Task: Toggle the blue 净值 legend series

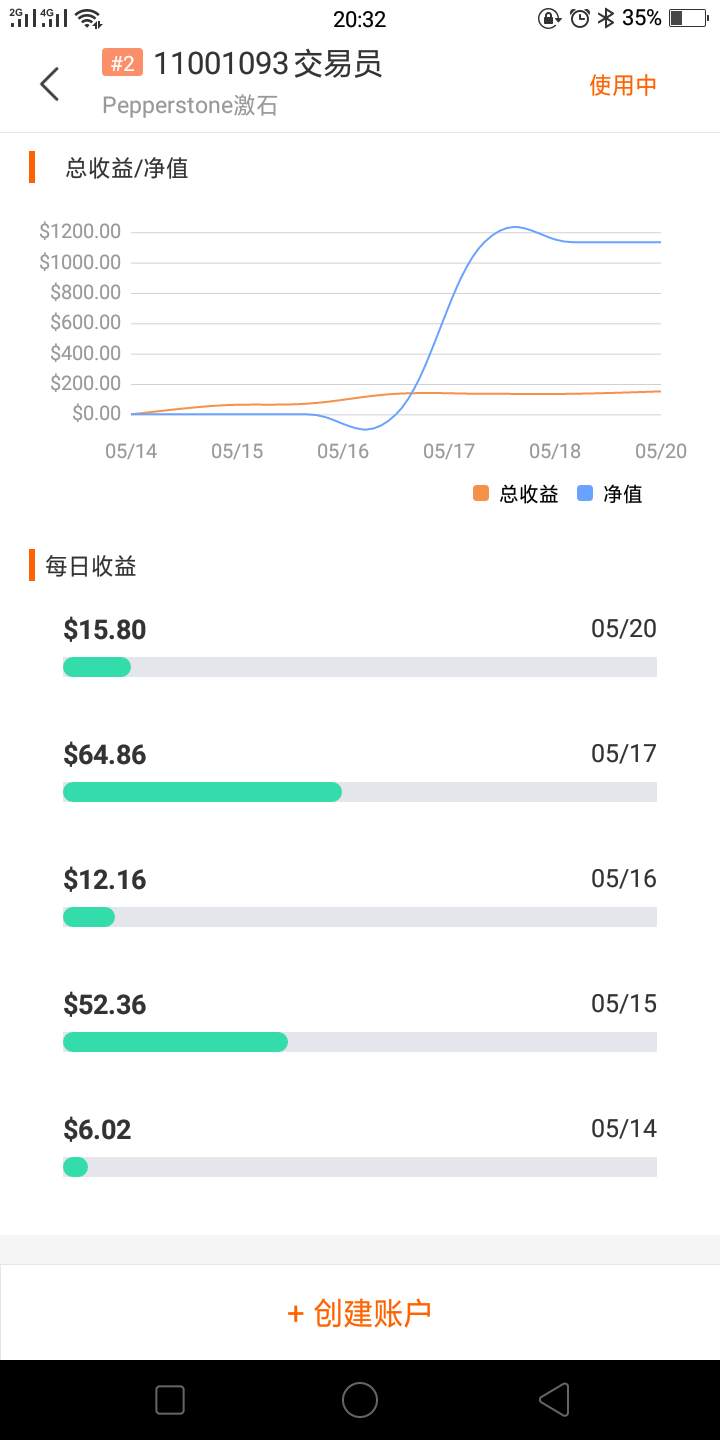Action: tap(610, 493)
